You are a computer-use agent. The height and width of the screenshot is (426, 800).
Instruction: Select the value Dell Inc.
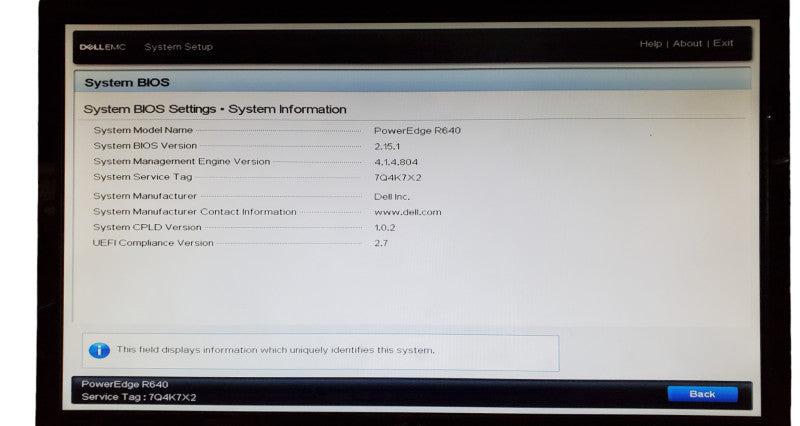click(391, 196)
